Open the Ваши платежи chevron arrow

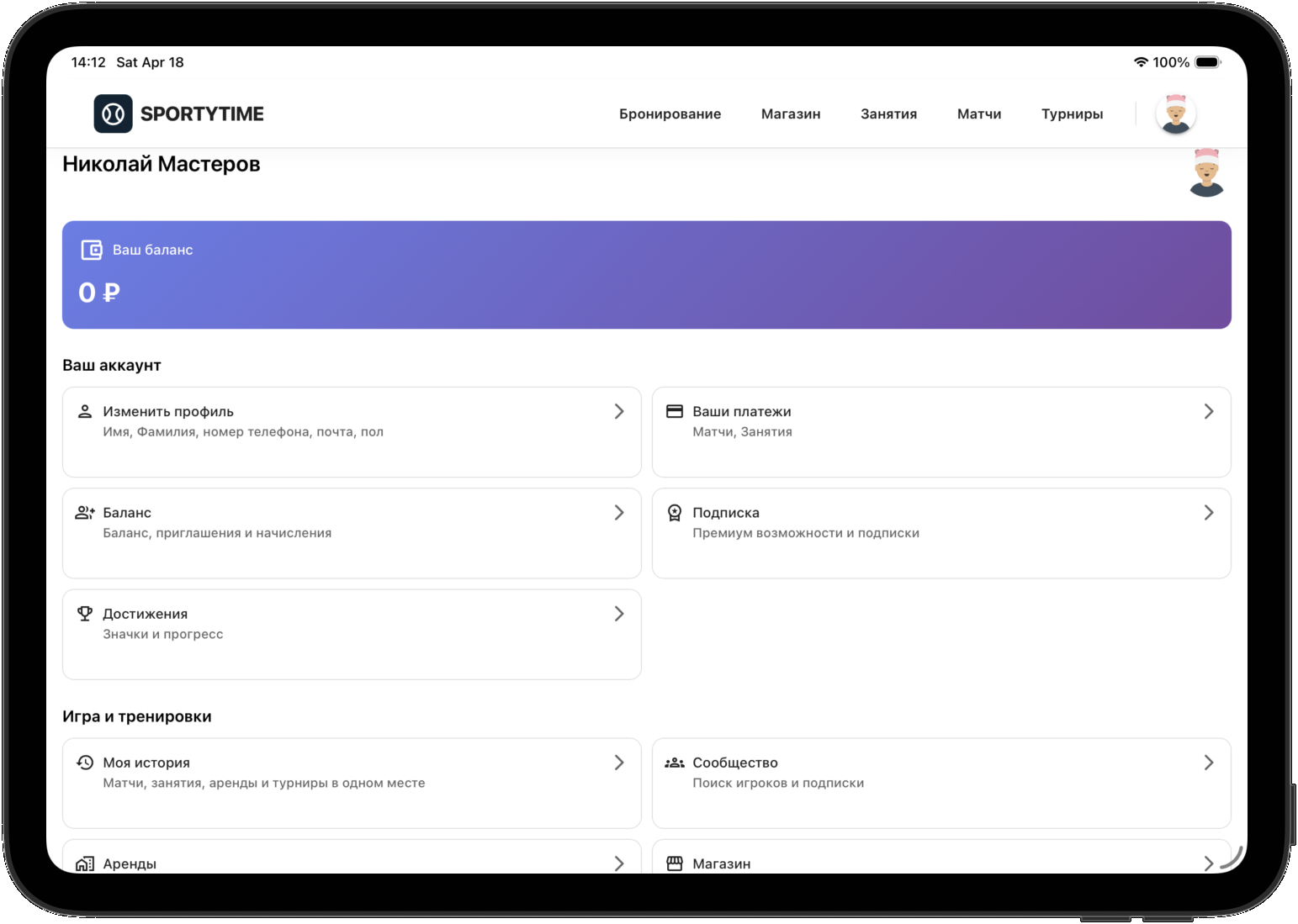click(1209, 411)
